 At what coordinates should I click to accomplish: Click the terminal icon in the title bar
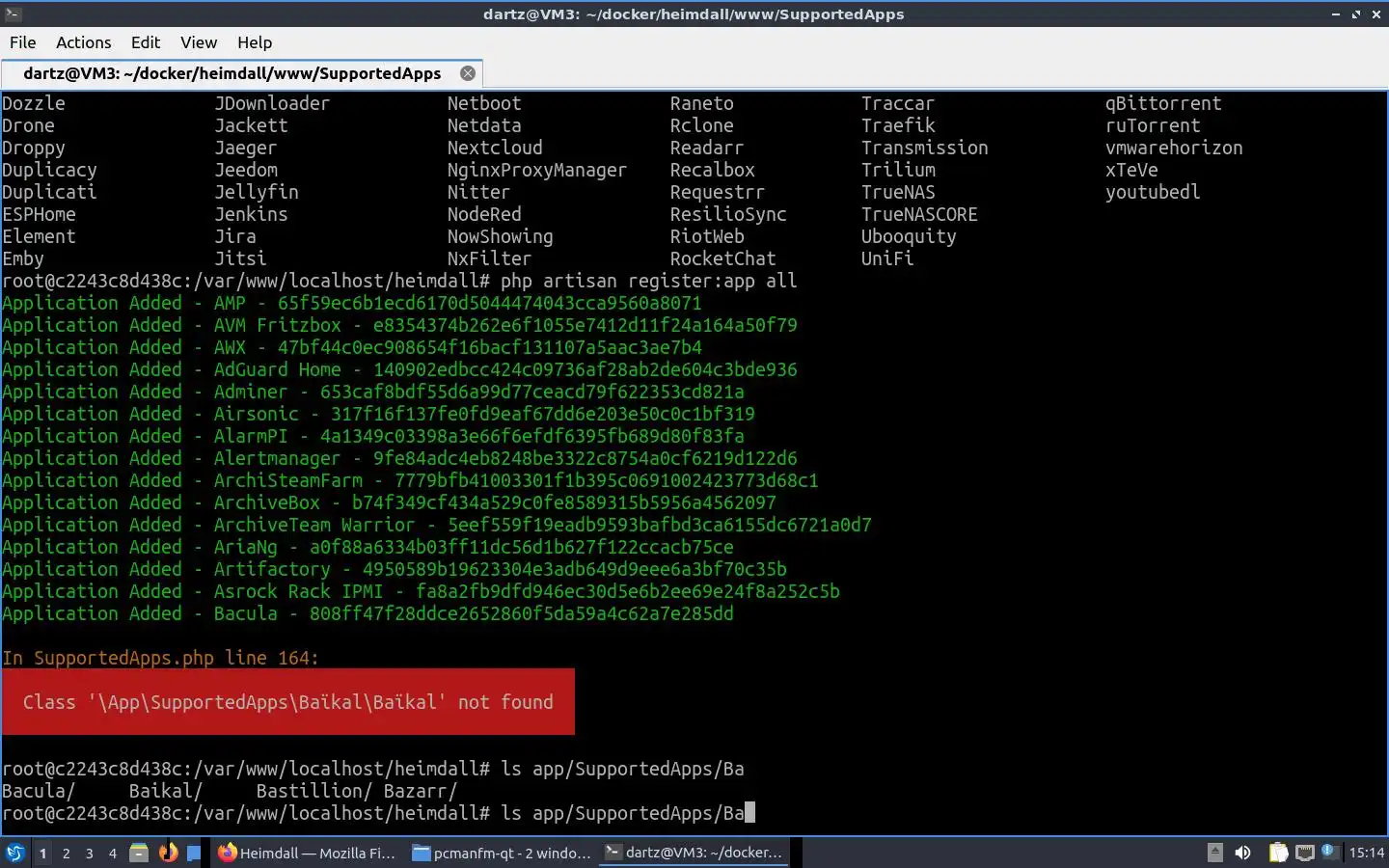(x=13, y=14)
